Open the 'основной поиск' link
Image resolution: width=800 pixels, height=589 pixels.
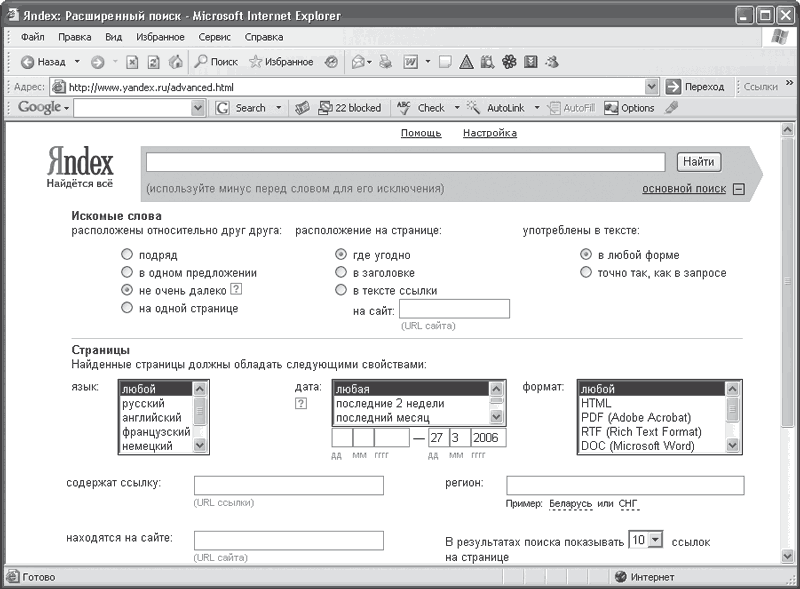pyautogui.click(x=684, y=188)
